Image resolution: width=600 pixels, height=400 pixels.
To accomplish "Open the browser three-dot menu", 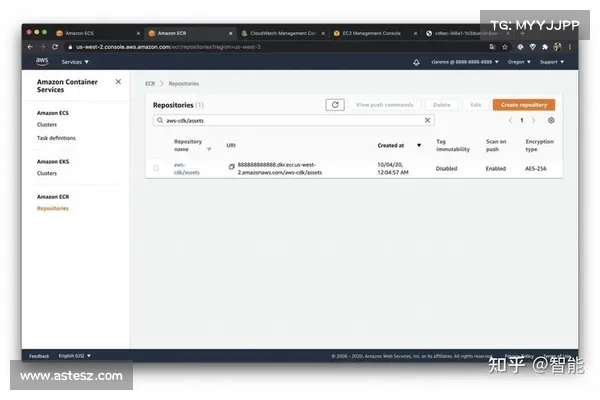I will [570, 47].
